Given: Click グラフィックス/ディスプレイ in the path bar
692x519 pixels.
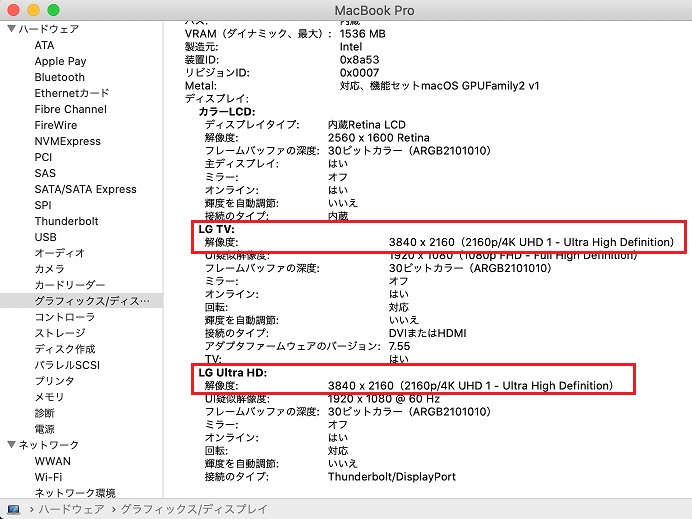Looking at the screenshot, I should (x=194, y=509).
